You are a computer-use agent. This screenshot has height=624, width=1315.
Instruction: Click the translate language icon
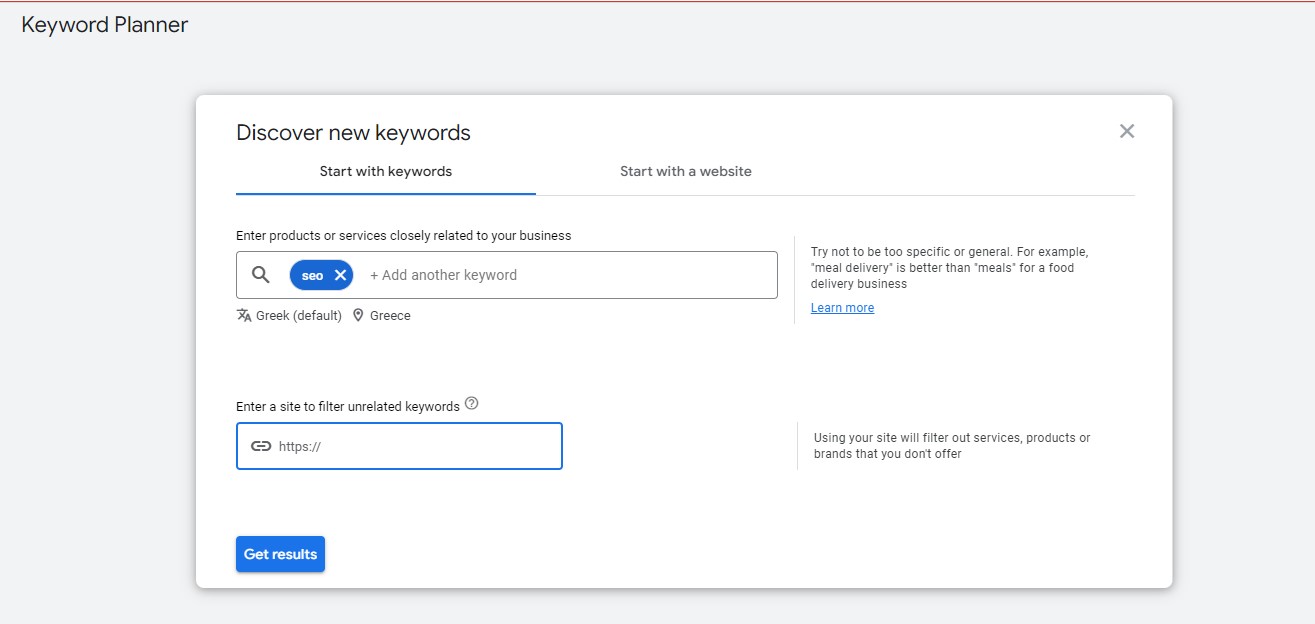pos(244,315)
